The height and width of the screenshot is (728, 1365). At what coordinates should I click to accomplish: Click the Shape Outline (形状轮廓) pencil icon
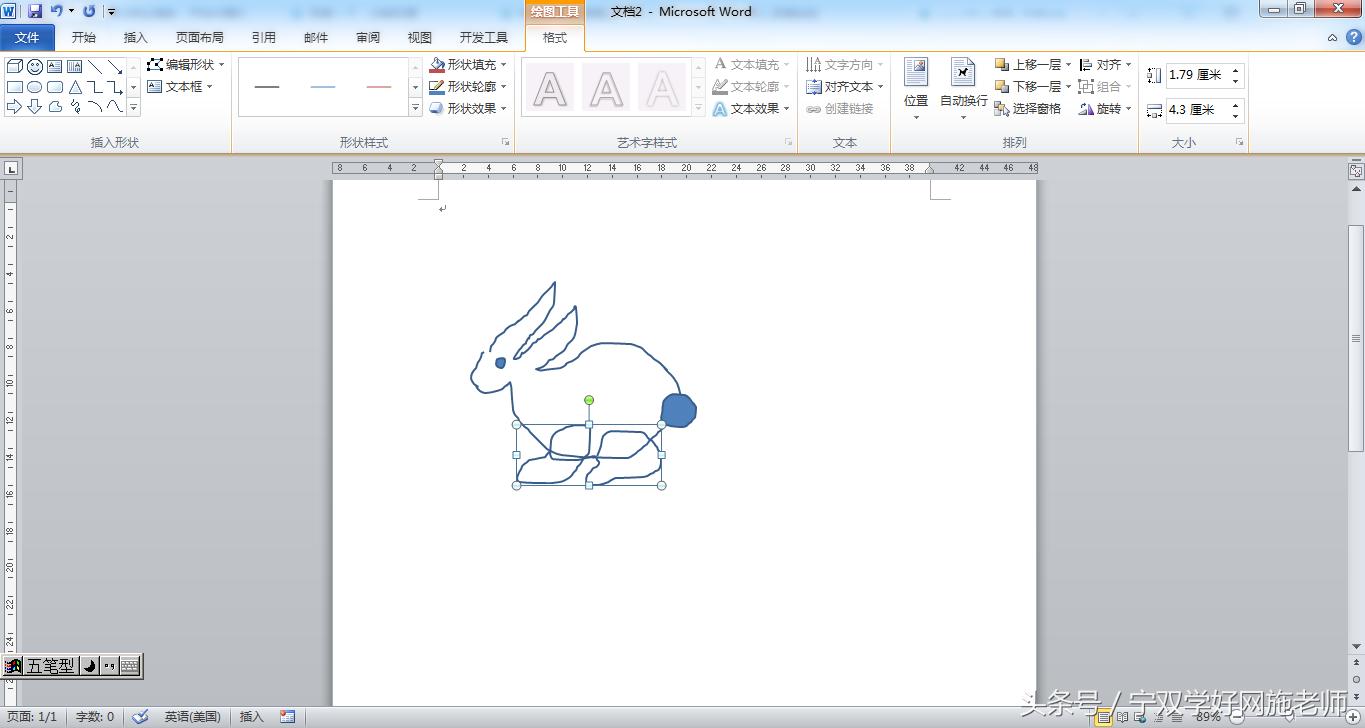(x=437, y=86)
